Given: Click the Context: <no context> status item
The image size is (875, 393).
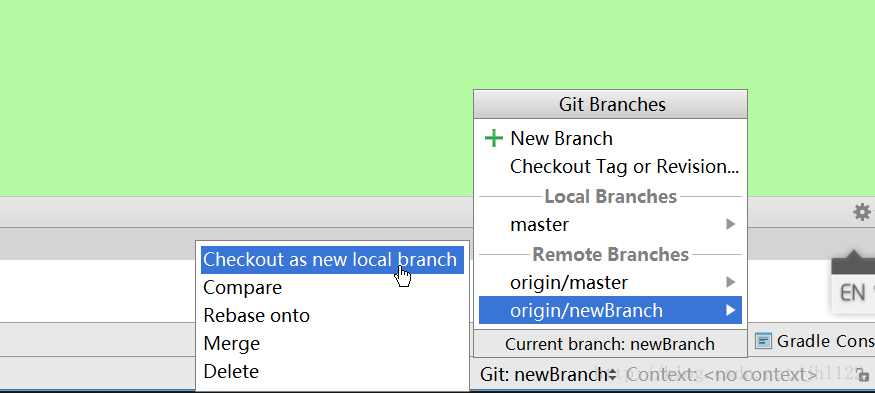Looking at the screenshot, I should tap(722, 375).
